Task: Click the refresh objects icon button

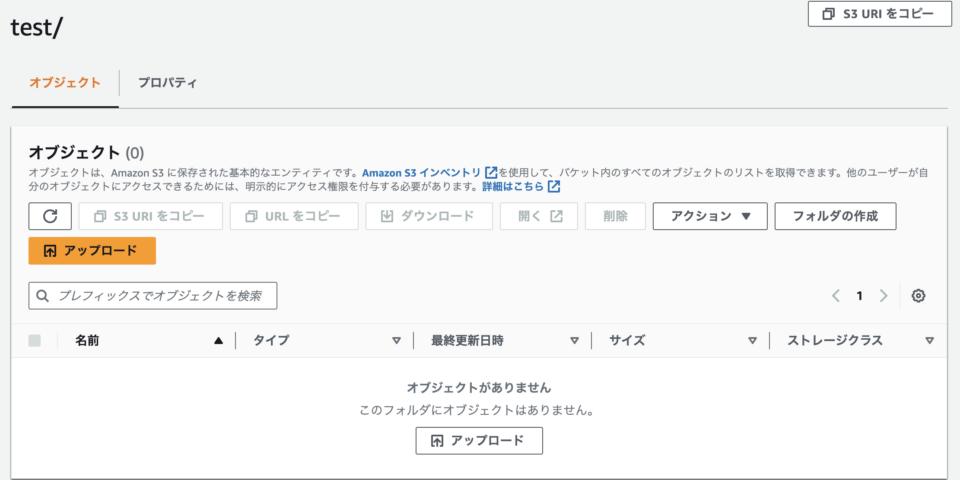Action: [50, 216]
